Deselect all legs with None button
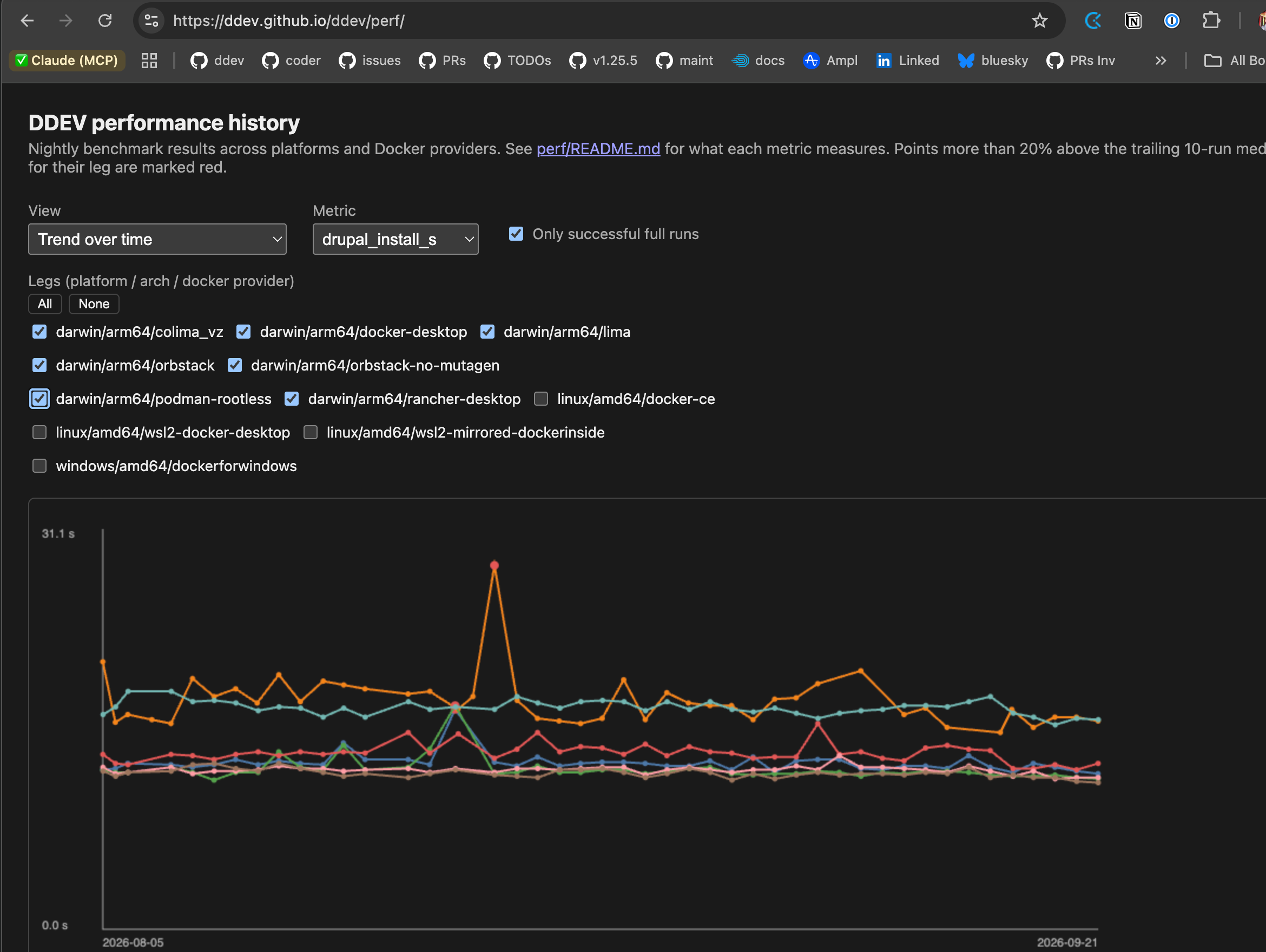Image resolution: width=1266 pixels, height=952 pixels. pyautogui.click(x=94, y=304)
